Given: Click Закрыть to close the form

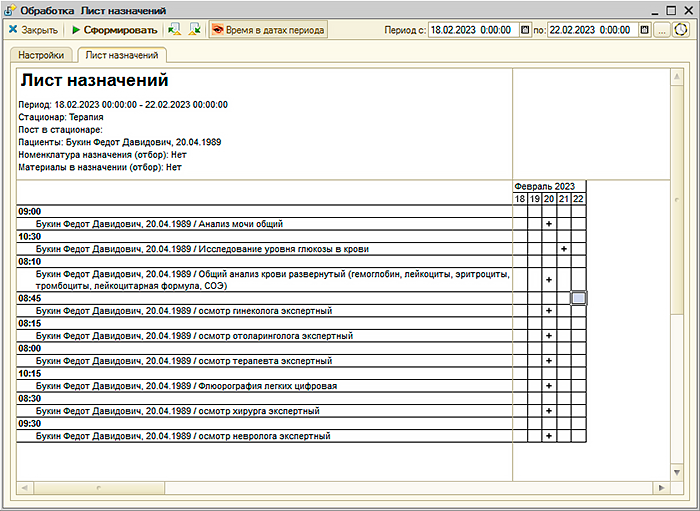Looking at the screenshot, I should 33,30.
